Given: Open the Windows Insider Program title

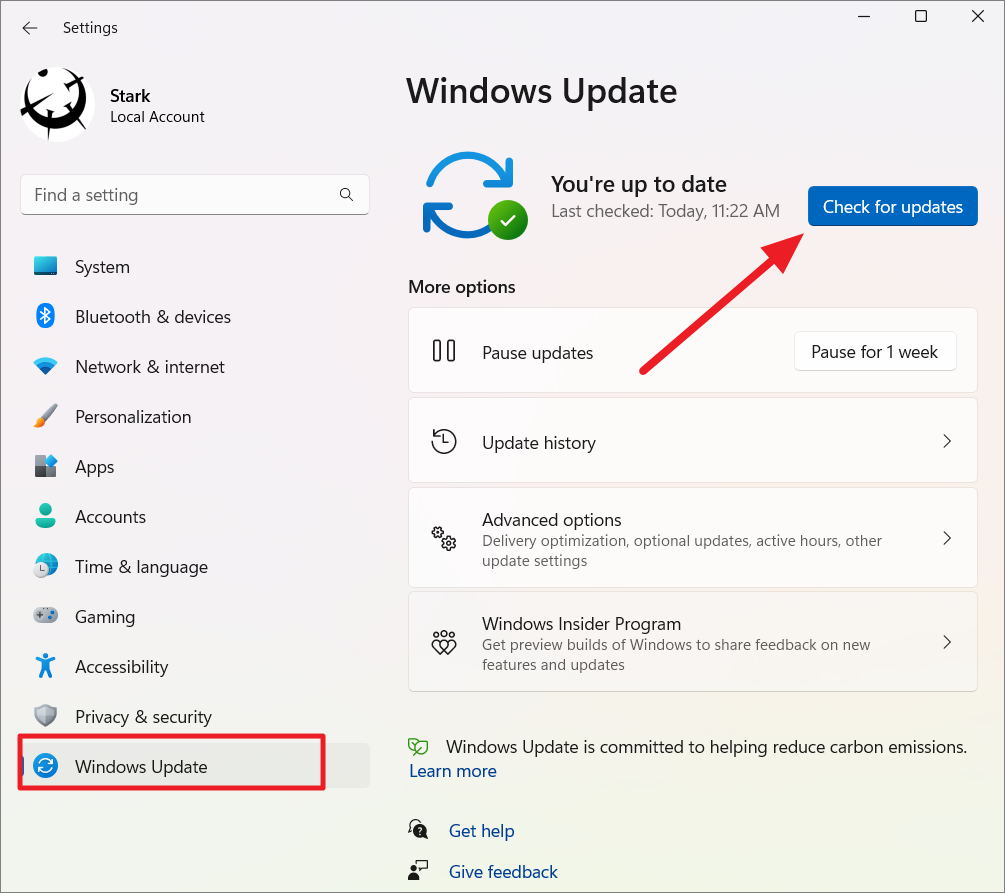Looking at the screenshot, I should point(581,624).
